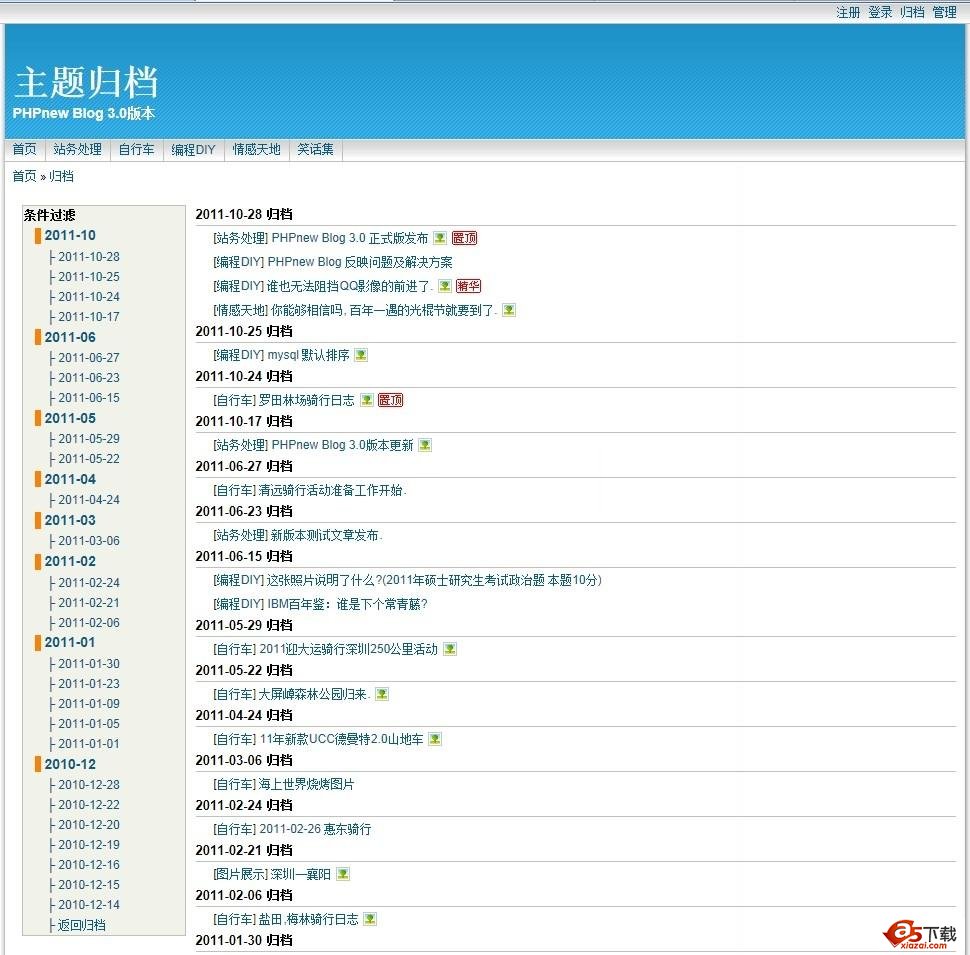Open post 海上世界烧烤图片
Screen dimensions: 970x955
pos(306,784)
